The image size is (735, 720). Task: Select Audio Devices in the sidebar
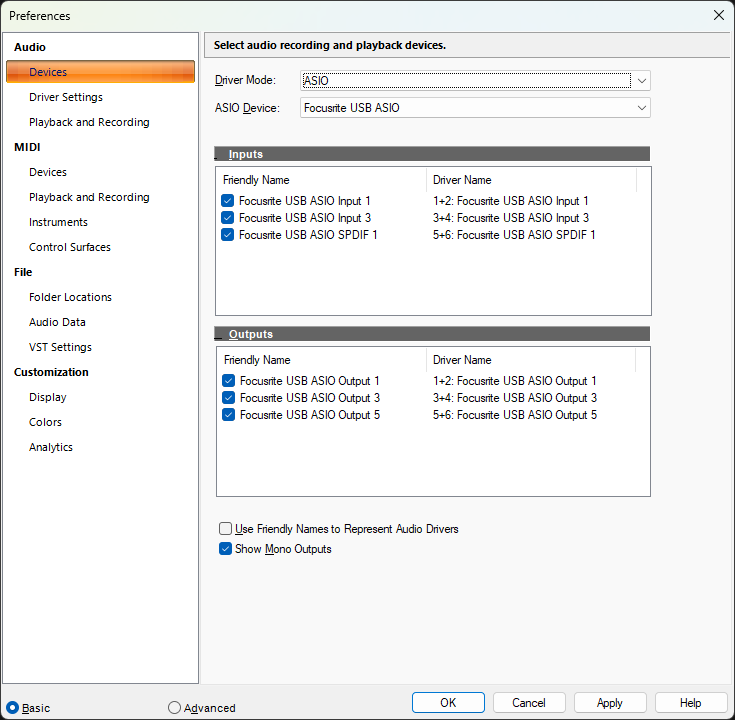pyautogui.click(x=100, y=72)
